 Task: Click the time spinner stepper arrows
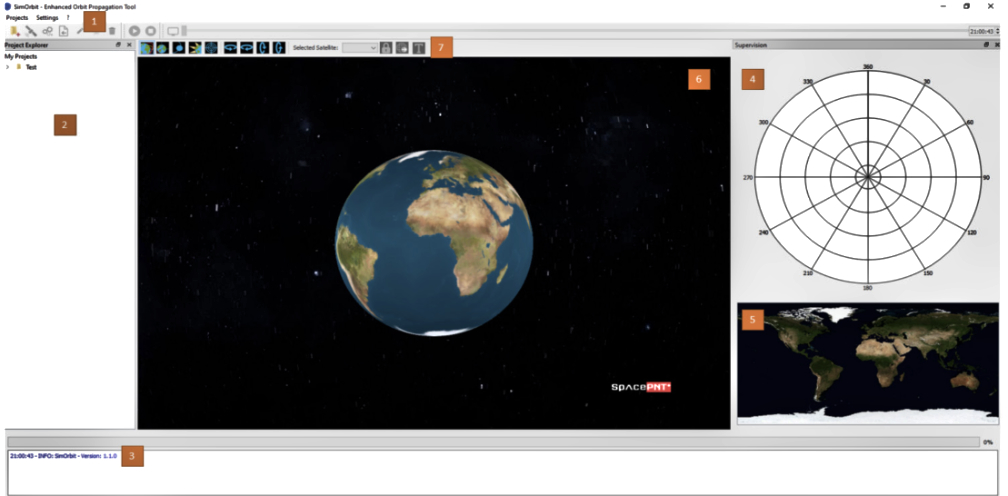(997, 32)
